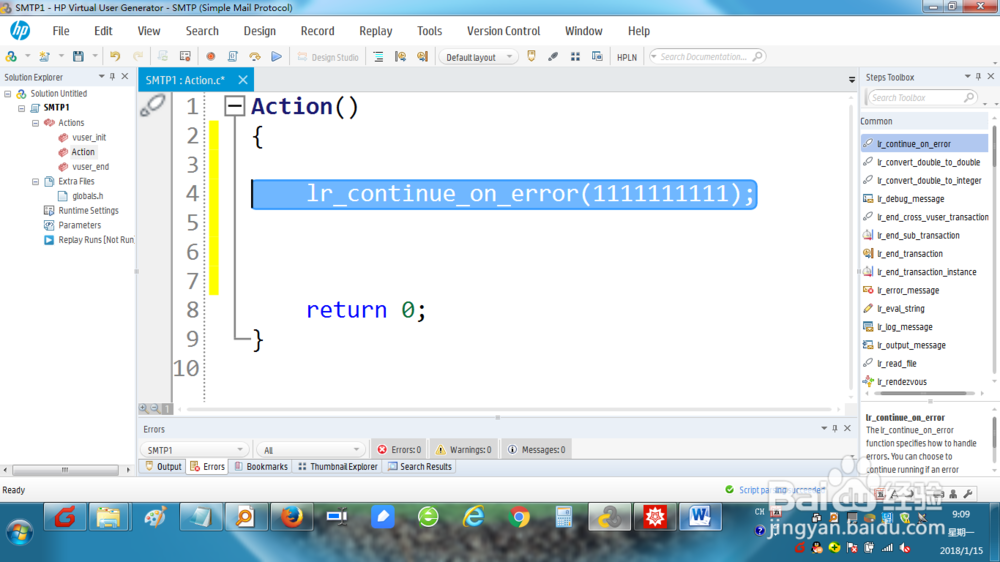
Task: Click the Solution Explorer horizontal scrollbar
Action: (x=66, y=470)
